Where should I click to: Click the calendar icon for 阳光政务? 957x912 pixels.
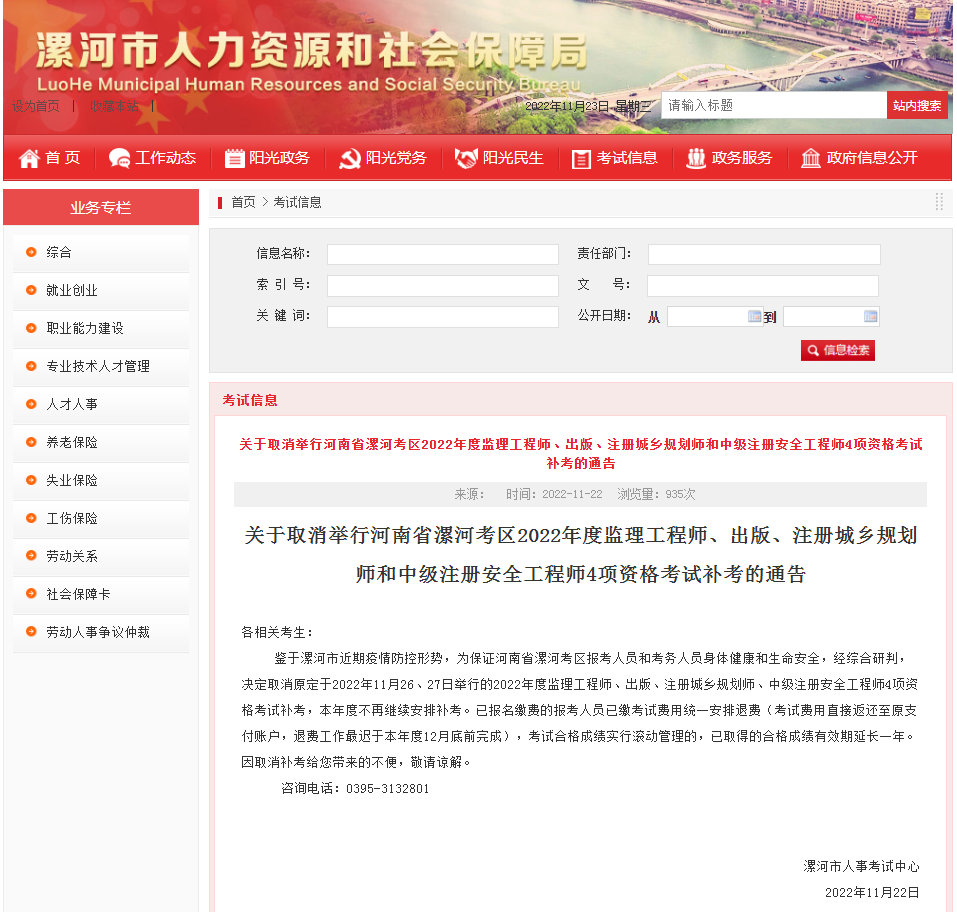coord(234,158)
